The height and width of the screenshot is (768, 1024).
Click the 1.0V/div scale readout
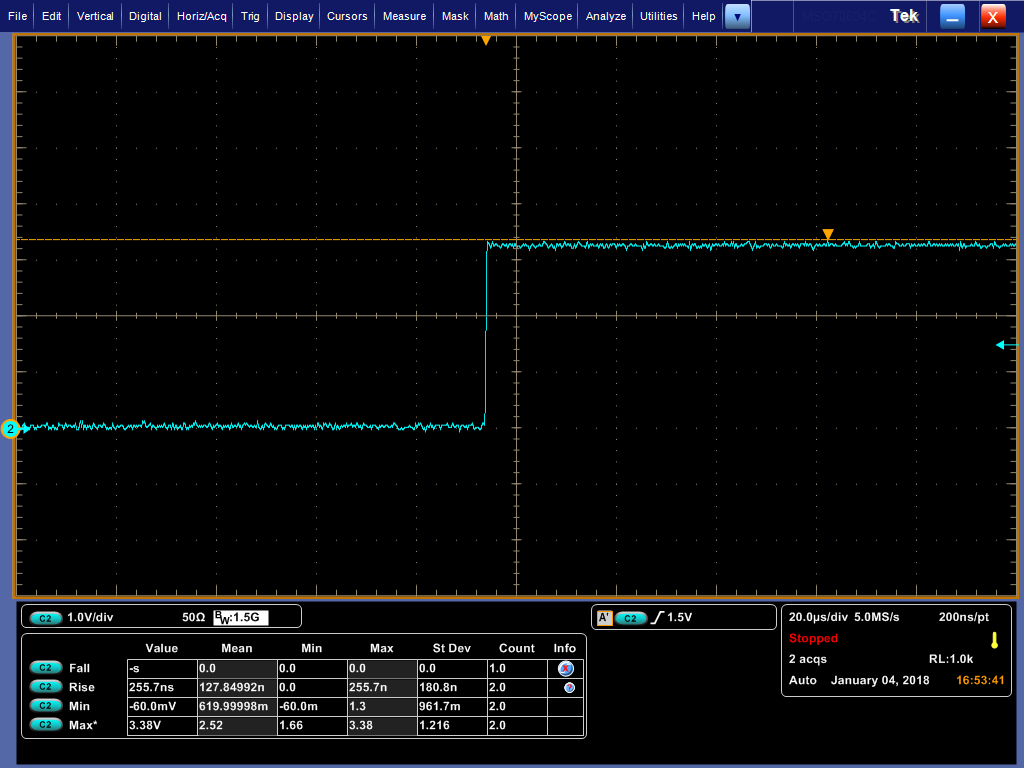coord(90,617)
